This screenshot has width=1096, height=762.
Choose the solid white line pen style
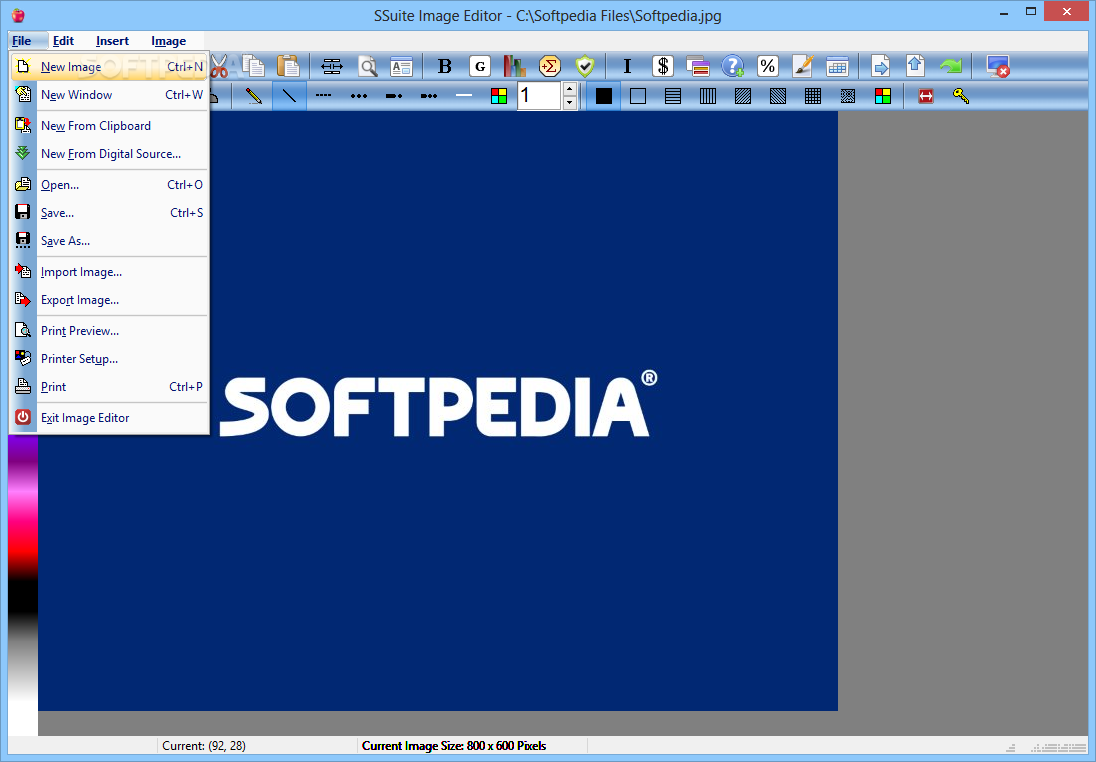point(463,96)
